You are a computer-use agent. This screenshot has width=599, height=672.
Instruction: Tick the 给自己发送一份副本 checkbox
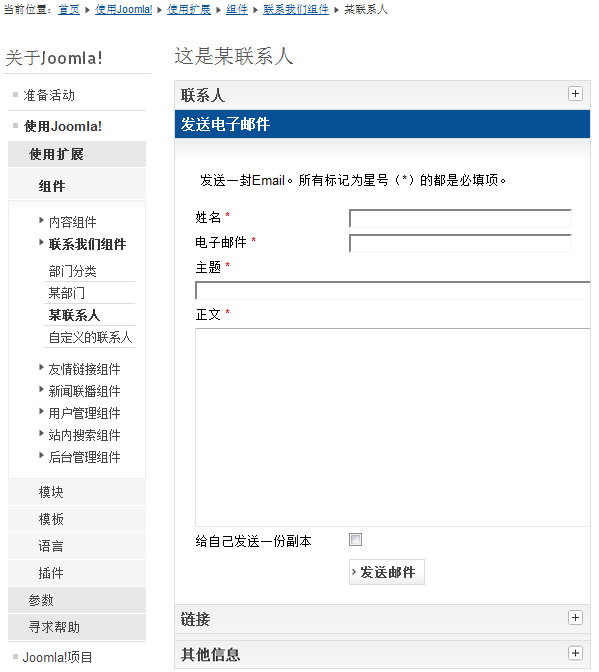[x=355, y=539]
